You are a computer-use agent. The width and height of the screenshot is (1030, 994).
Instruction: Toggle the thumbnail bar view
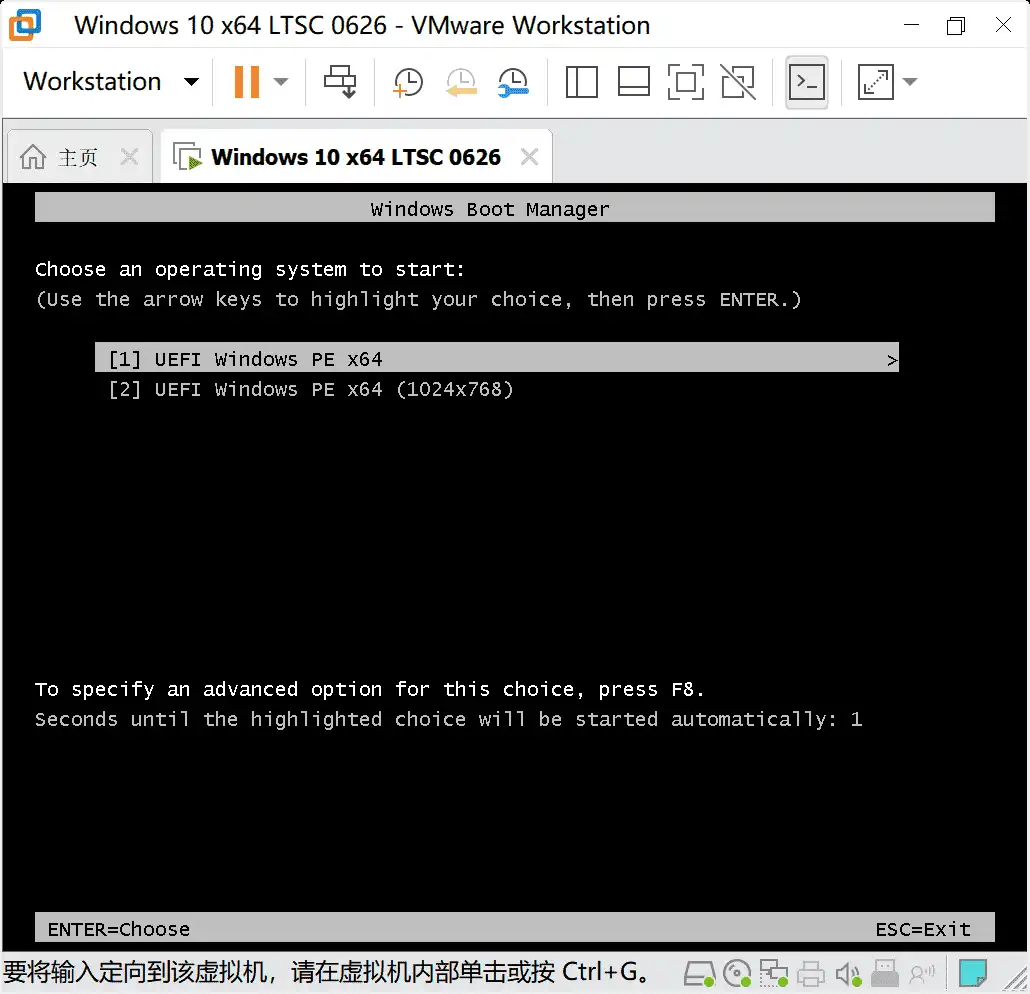633,82
